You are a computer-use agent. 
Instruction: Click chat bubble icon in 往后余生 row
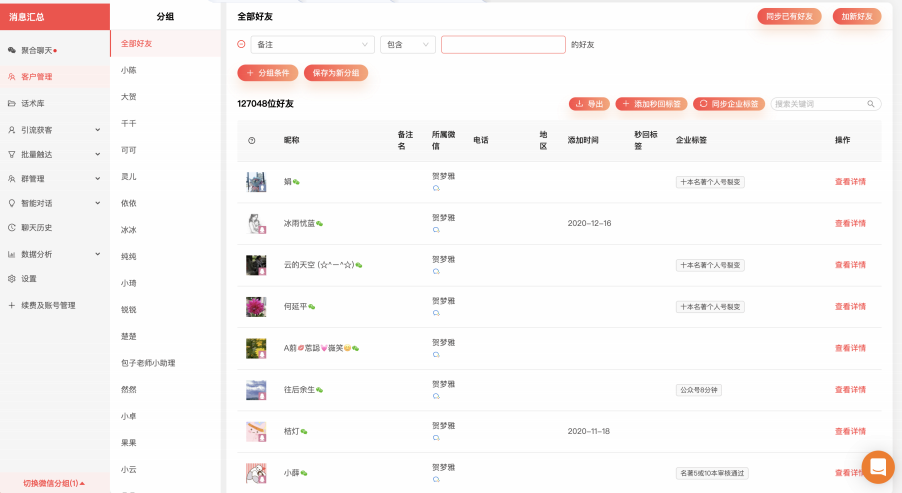click(x=436, y=396)
